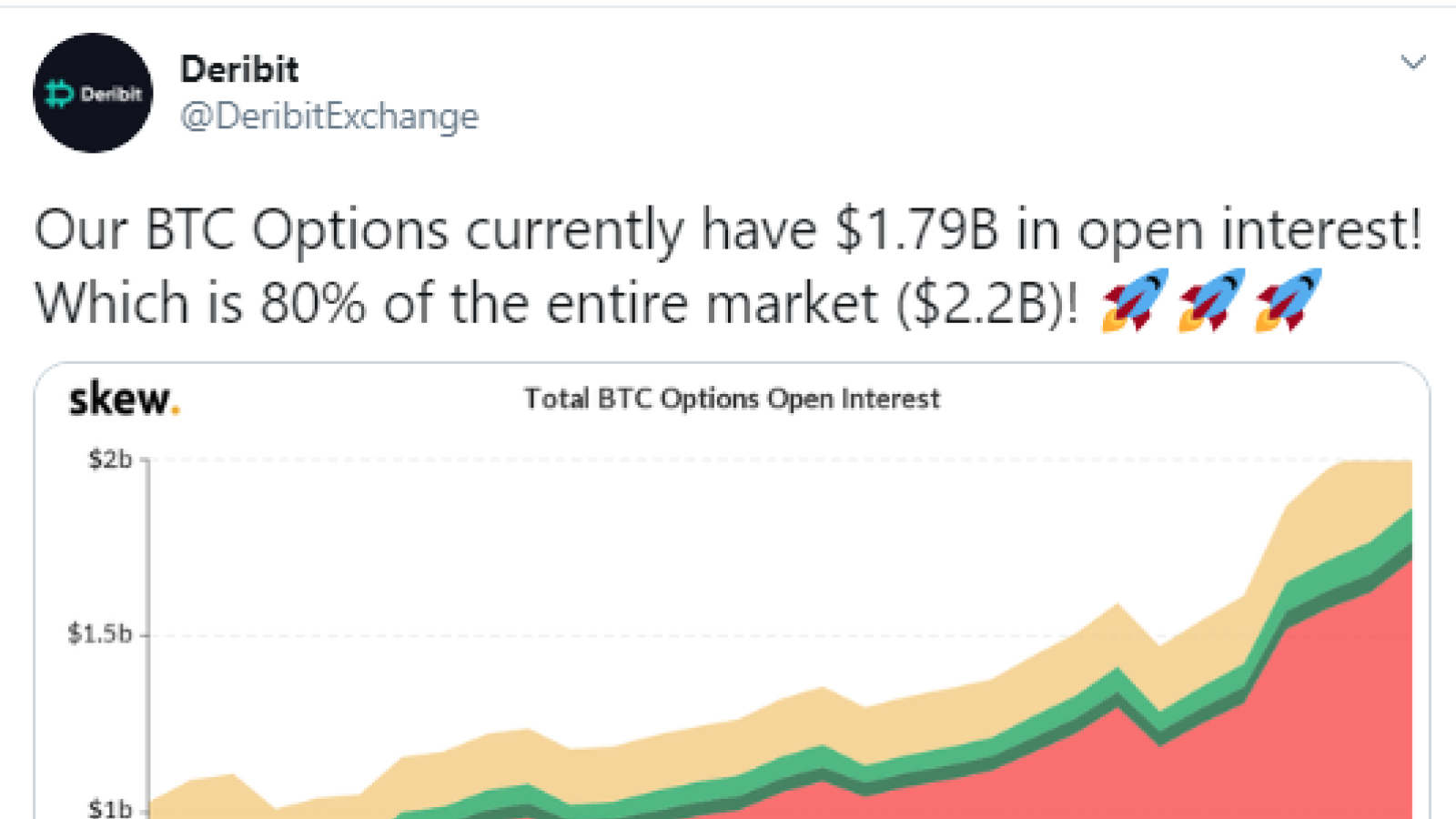Click the $2b axis label

click(110, 460)
